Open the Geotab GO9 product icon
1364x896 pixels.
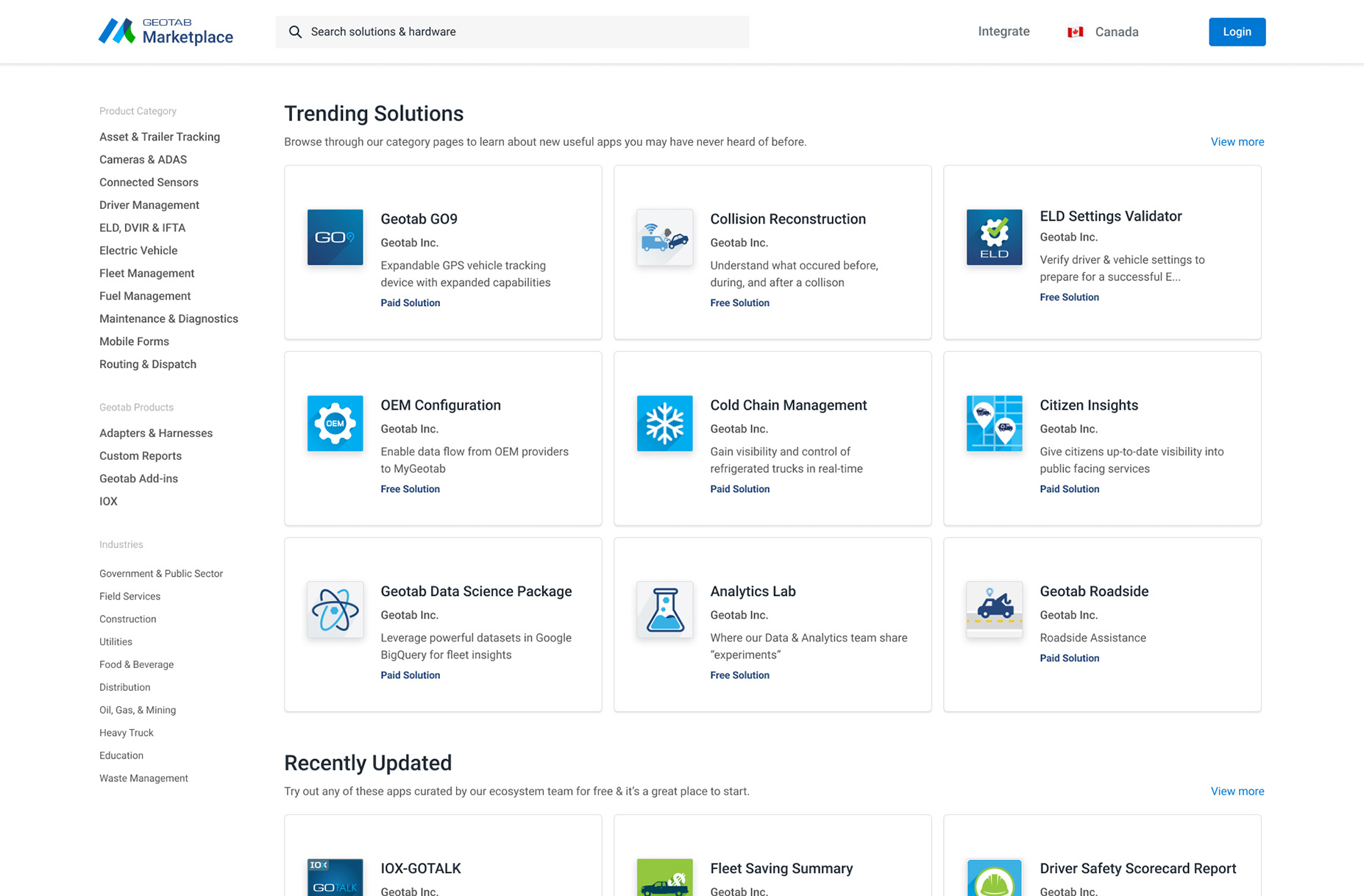click(335, 237)
